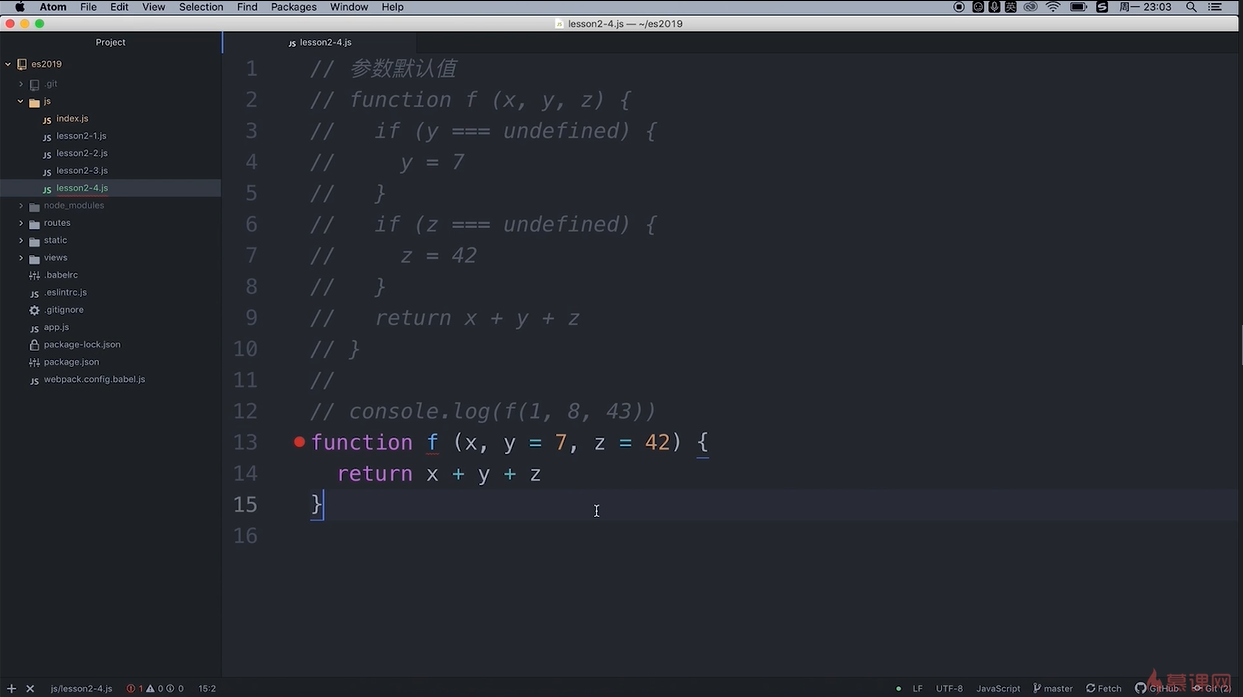Click the repository icon beside es2019
The image size is (1243, 697).
click(22, 64)
